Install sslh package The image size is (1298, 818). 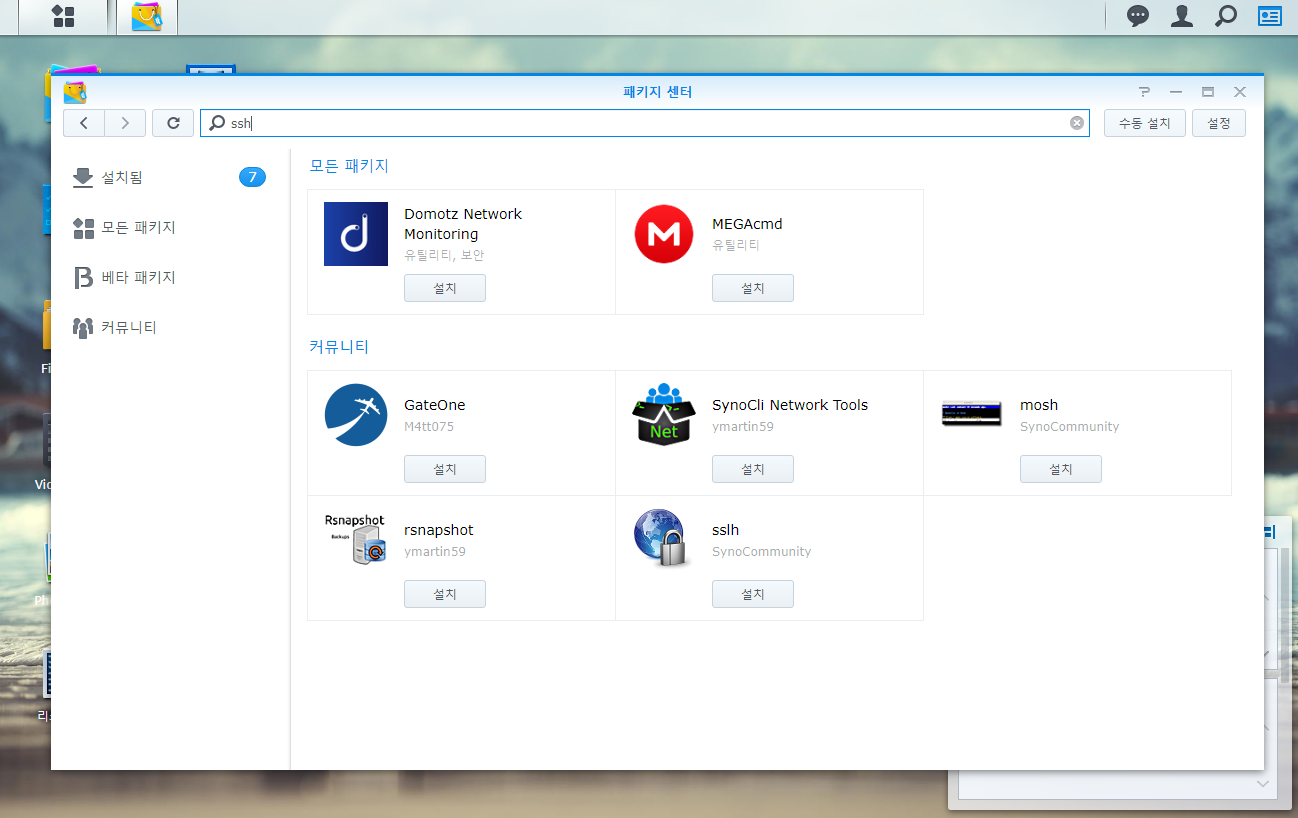tap(753, 594)
